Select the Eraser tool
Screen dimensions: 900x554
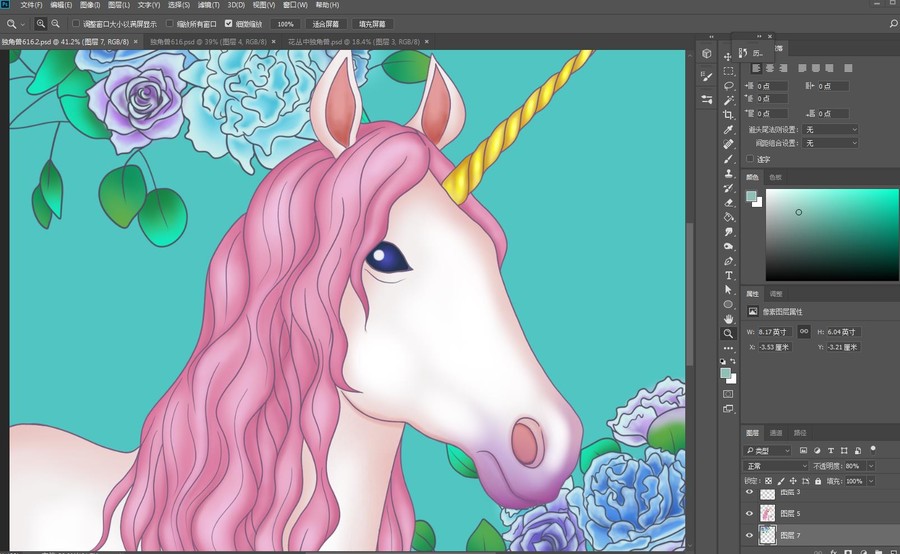click(x=728, y=203)
